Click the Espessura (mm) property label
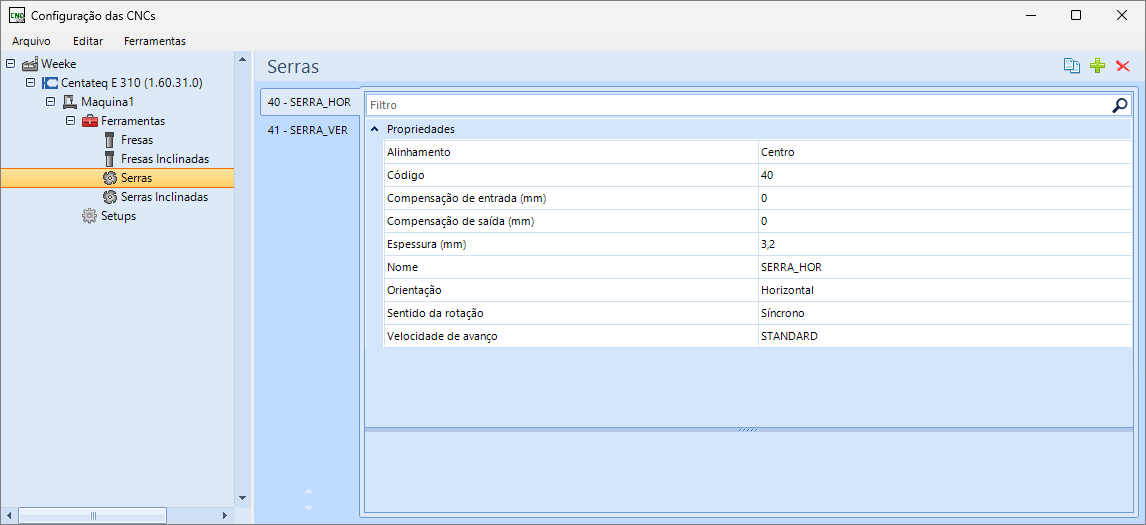This screenshot has height=525, width=1146. click(x=426, y=244)
